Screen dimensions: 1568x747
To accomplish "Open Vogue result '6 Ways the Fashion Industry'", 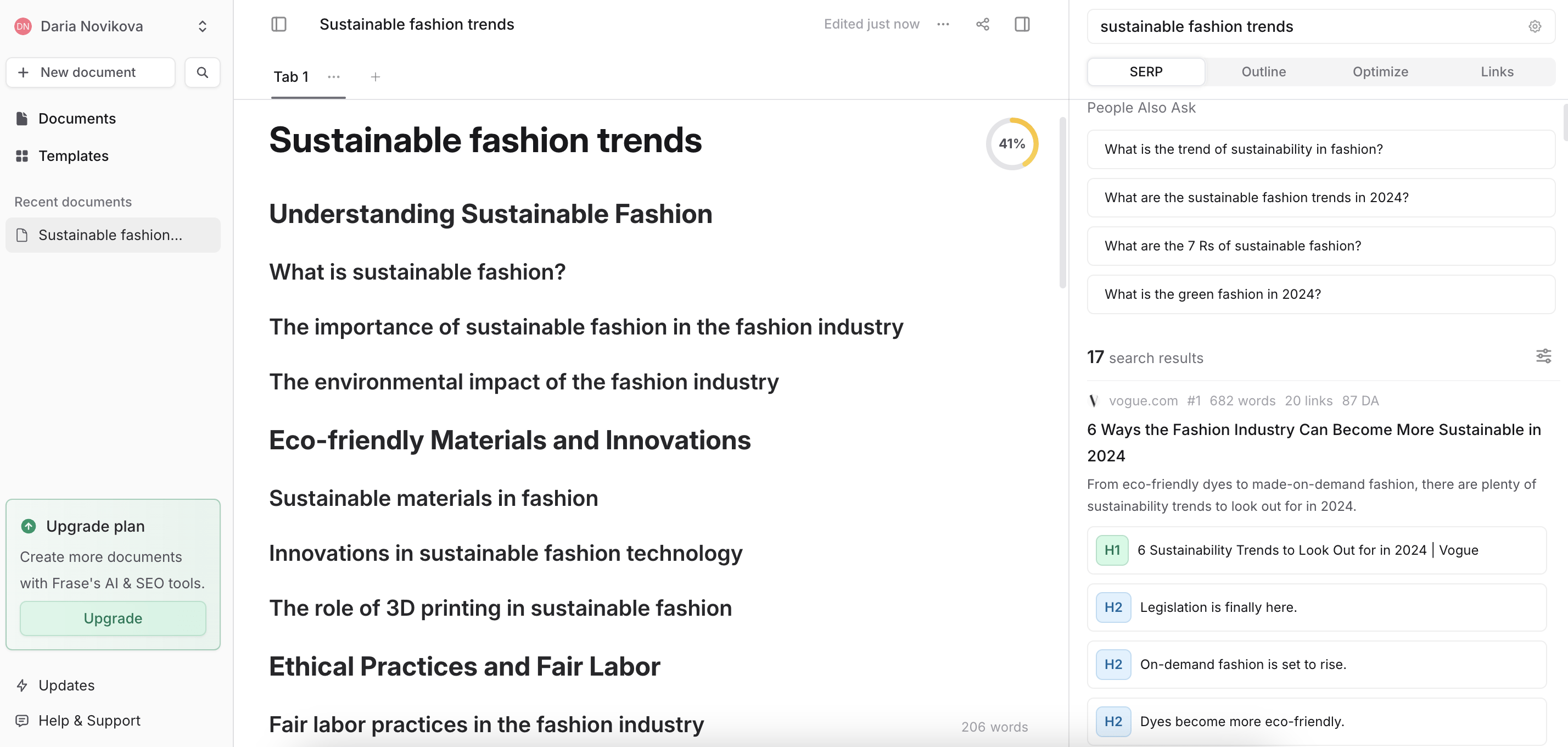I will click(1314, 443).
